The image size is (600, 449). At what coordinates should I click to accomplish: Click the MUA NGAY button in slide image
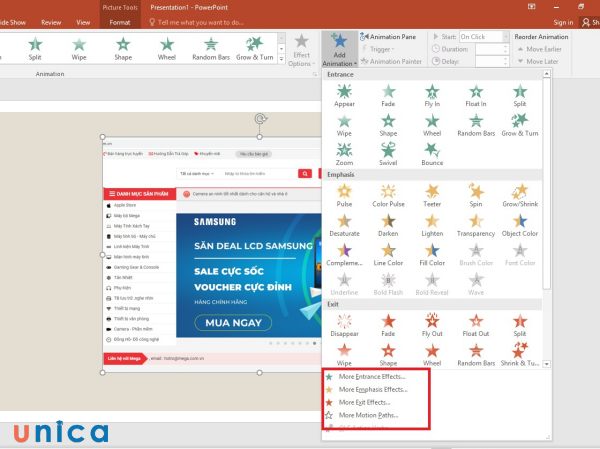(233, 323)
